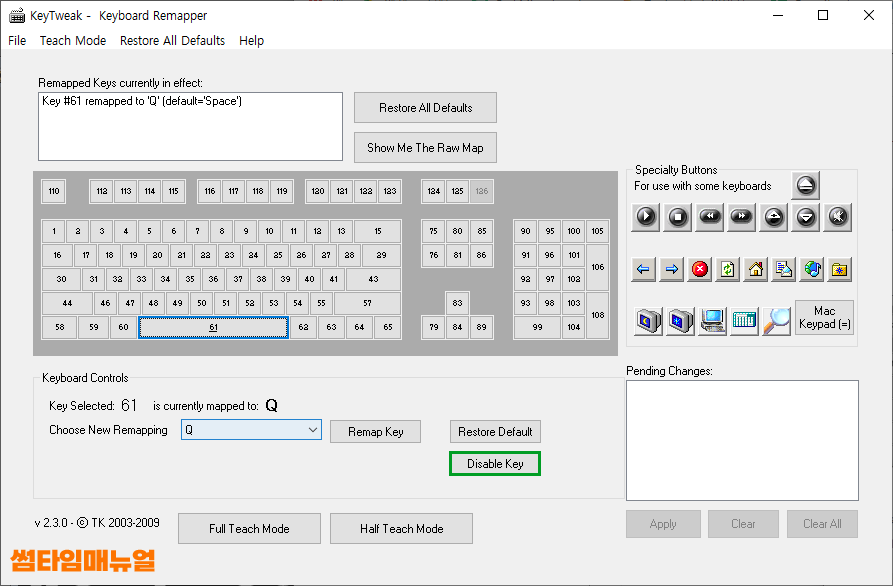Select key 90 on numeric keypad
Viewport: 893px width, 586px height.
[525, 231]
